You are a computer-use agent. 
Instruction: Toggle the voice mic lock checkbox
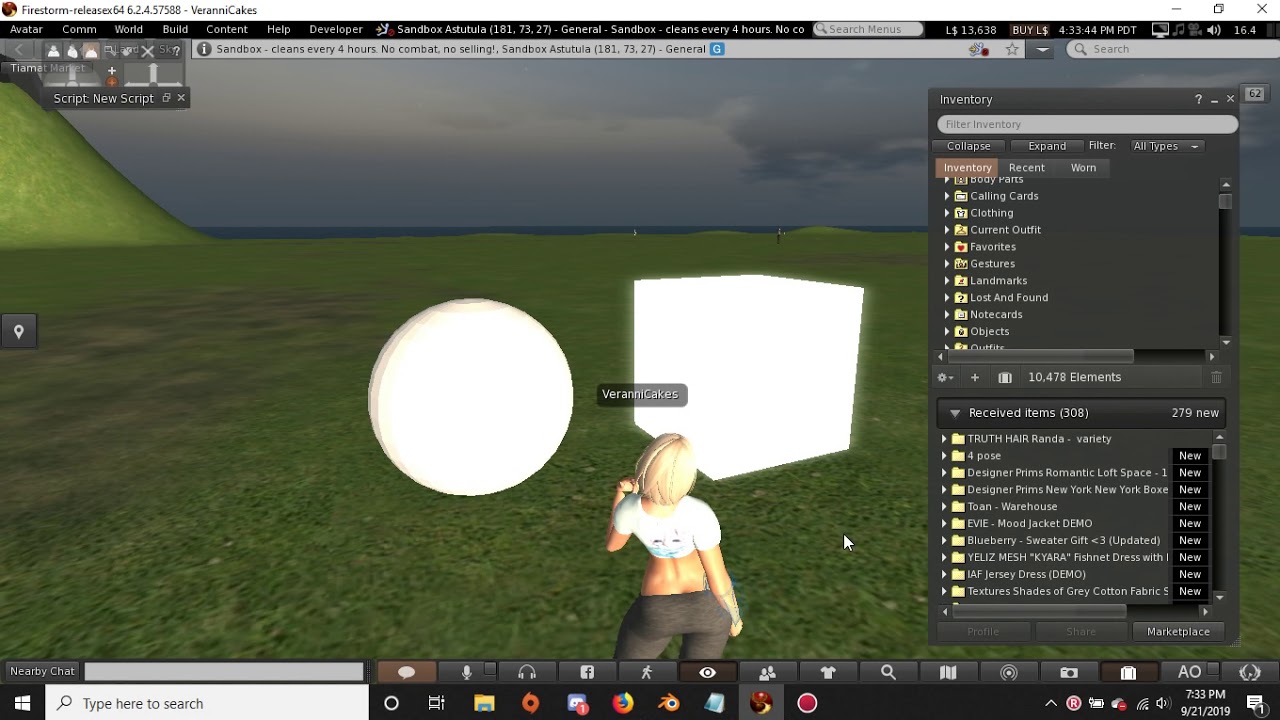tap(490, 671)
